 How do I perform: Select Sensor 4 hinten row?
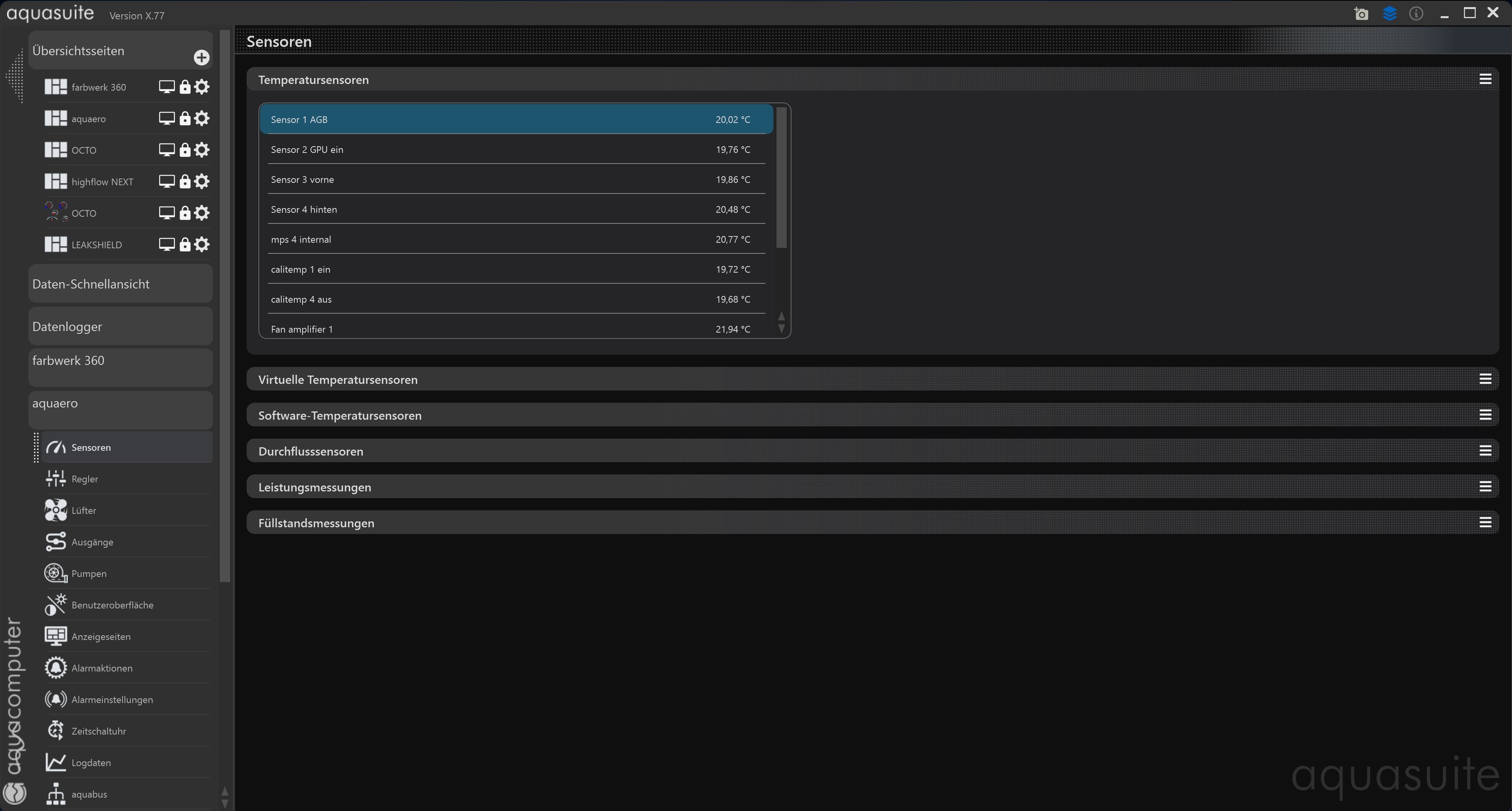[x=516, y=209]
